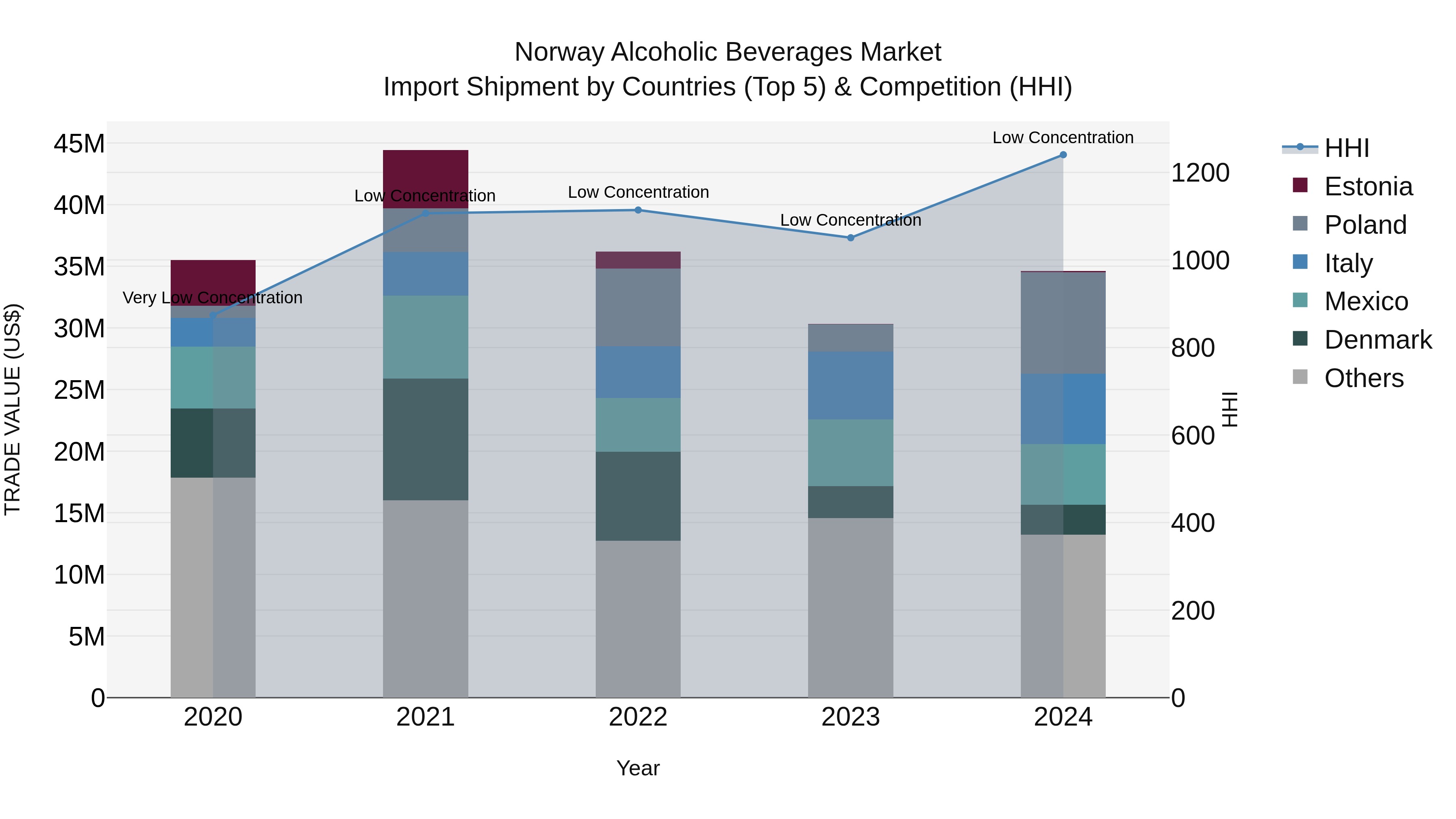Viewport: 1456px width, 819px height.
Task: Click the Estonia legend color swatch
Action: pyautogui.click(x=1300, y=185)
